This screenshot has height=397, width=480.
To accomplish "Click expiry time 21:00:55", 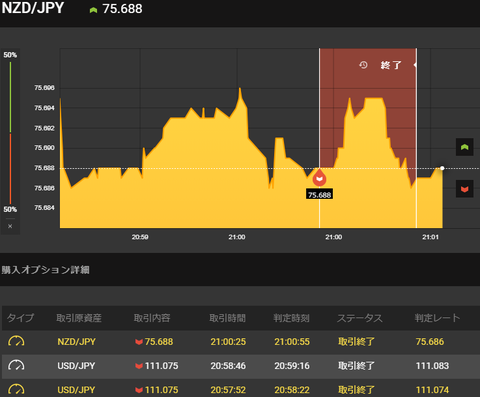I will tap(292, 342).
